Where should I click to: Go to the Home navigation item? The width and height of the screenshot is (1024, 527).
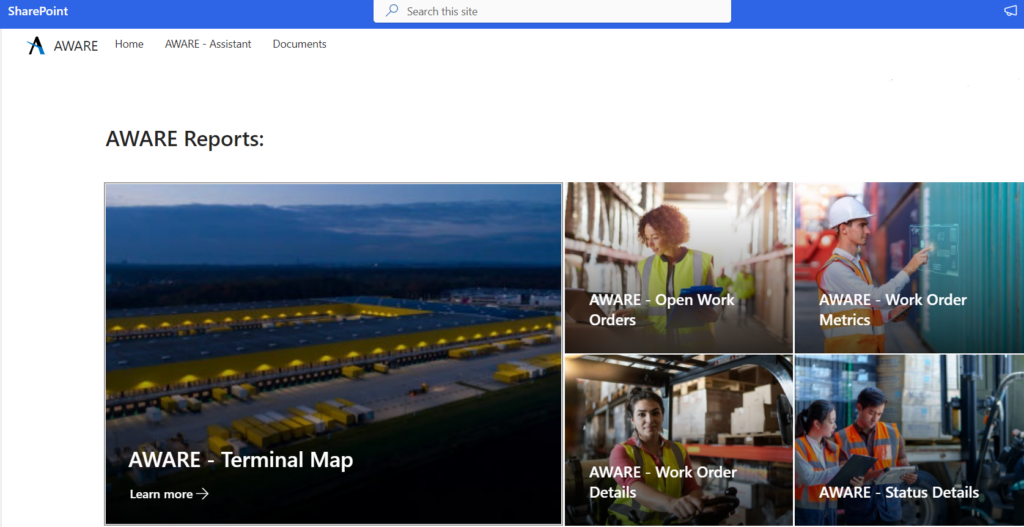click(x=129, y=44)
